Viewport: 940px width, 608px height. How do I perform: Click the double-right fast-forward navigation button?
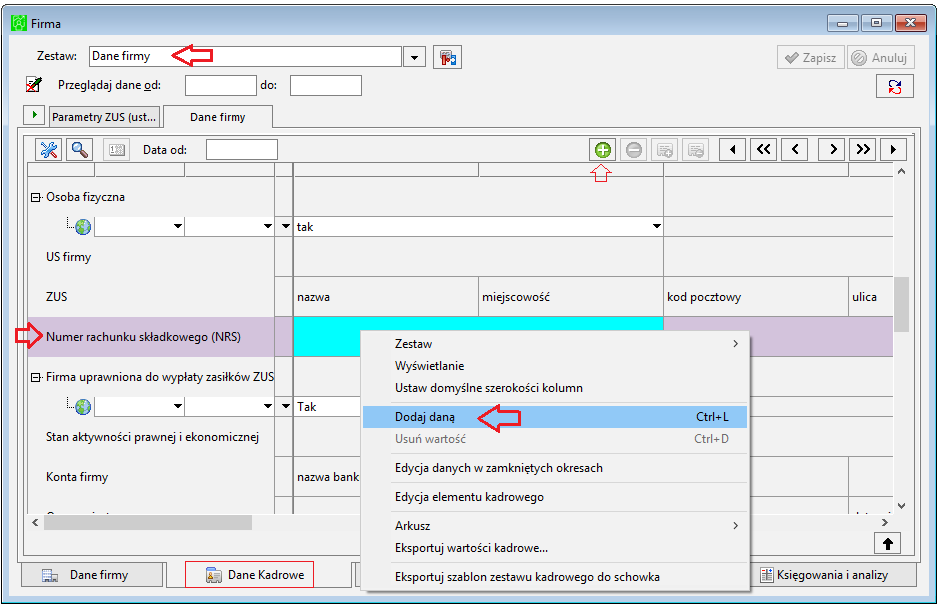(x=863, y=150)
